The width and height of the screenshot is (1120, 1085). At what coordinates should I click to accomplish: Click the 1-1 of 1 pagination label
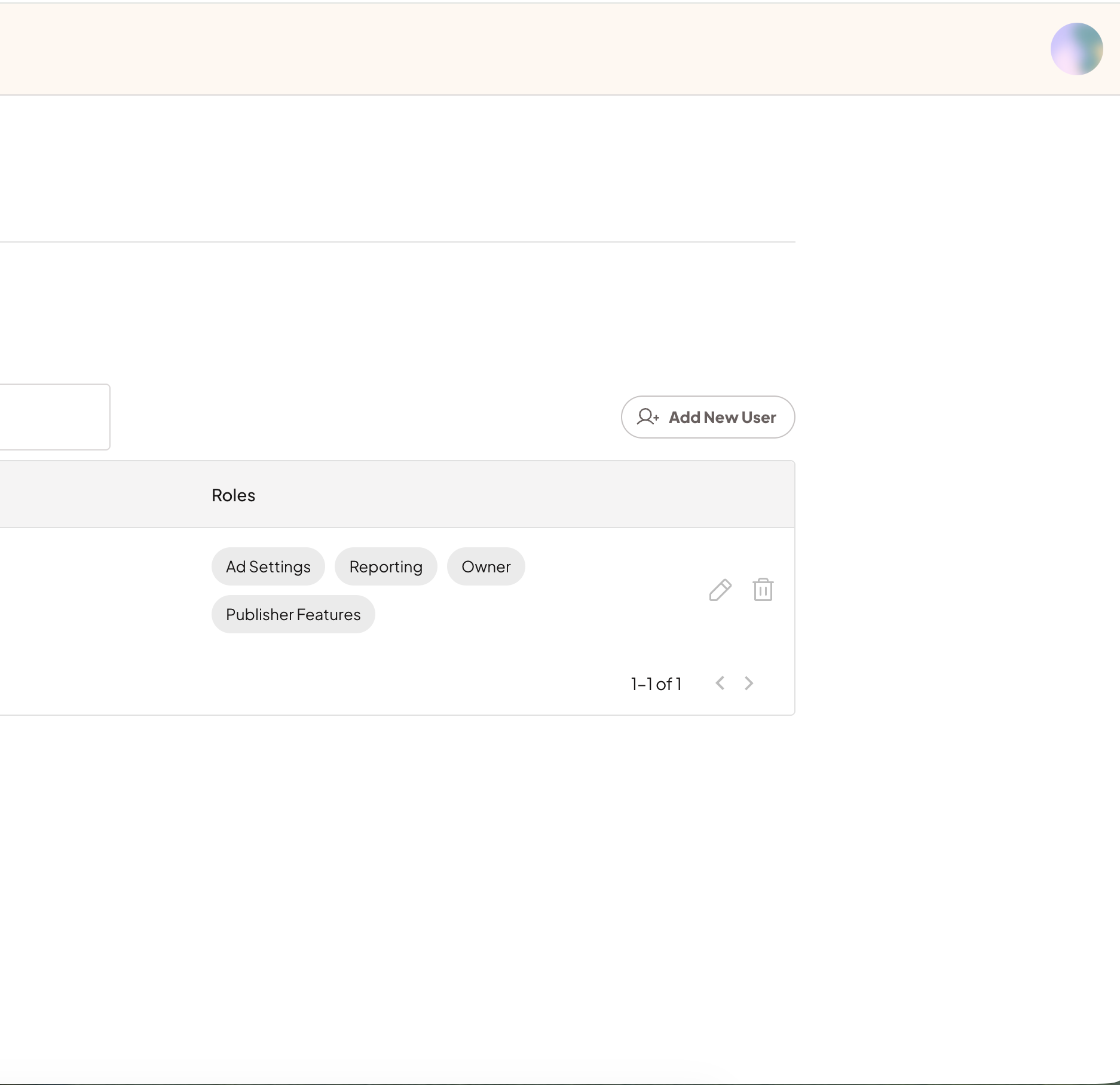pyautogui.click(x=656, y=684)
